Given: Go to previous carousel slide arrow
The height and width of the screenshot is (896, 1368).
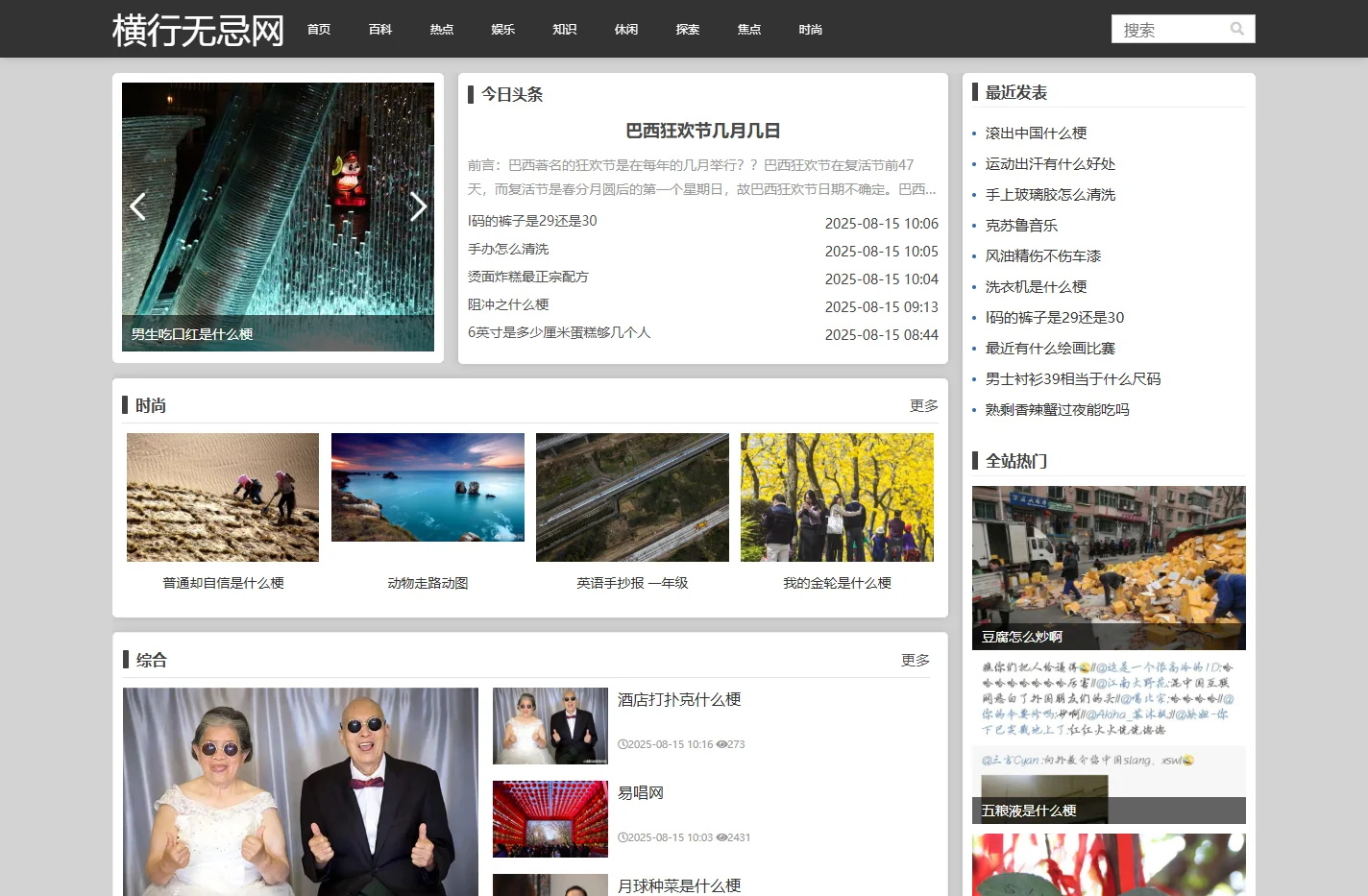Looking at the screenshot, I should [138, 206].
